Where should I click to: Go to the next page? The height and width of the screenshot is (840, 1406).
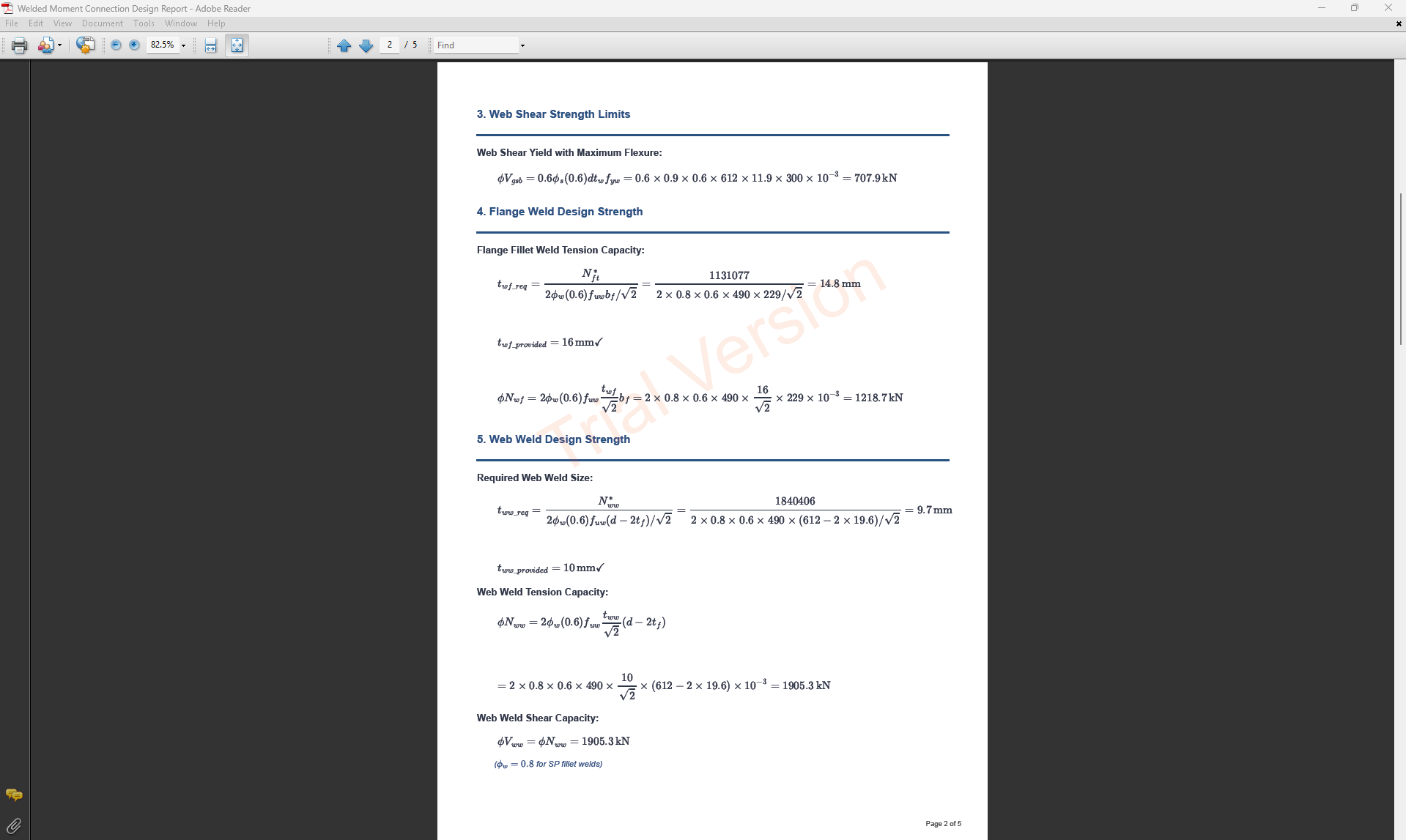366,45
